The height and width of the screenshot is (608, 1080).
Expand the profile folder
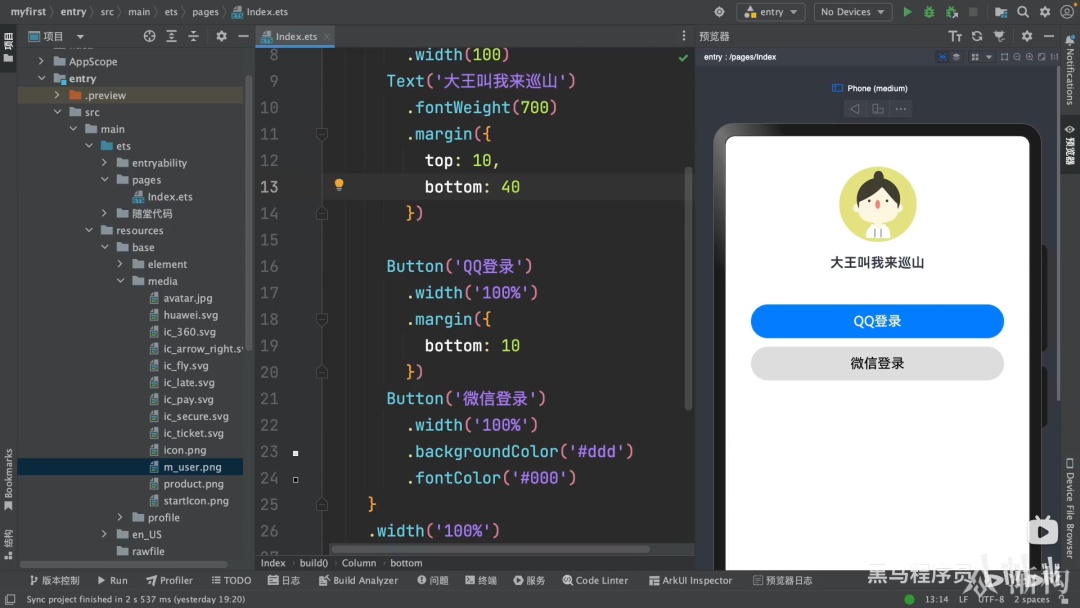click(121, 517)
